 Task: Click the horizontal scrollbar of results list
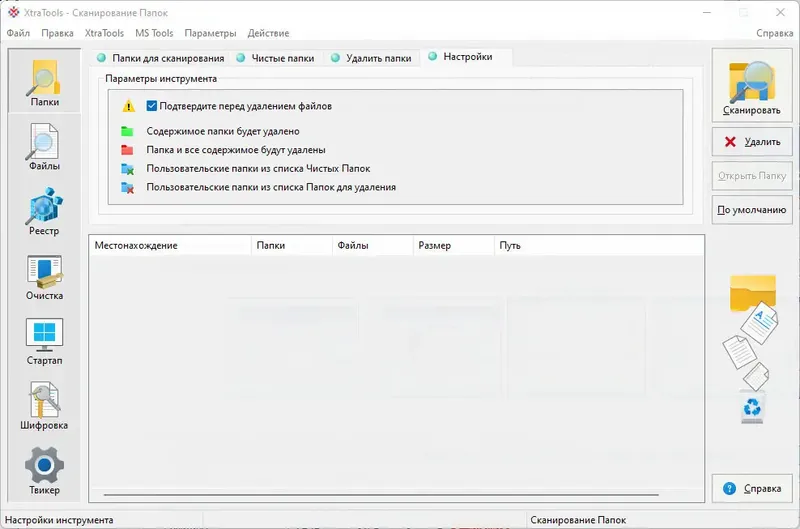click(381, 494)
